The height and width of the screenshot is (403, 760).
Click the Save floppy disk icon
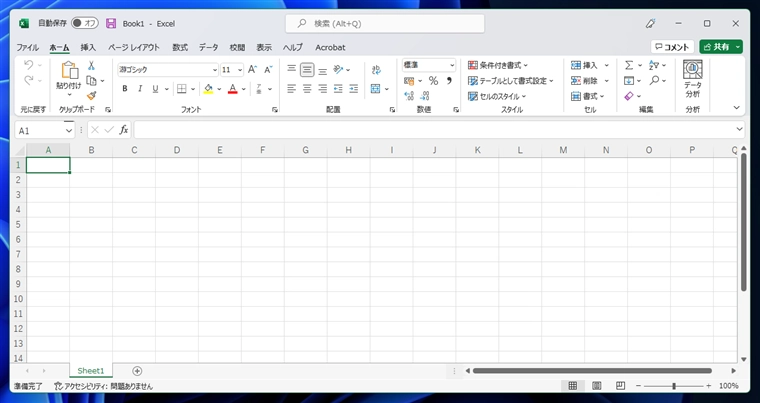click(111, 23)
